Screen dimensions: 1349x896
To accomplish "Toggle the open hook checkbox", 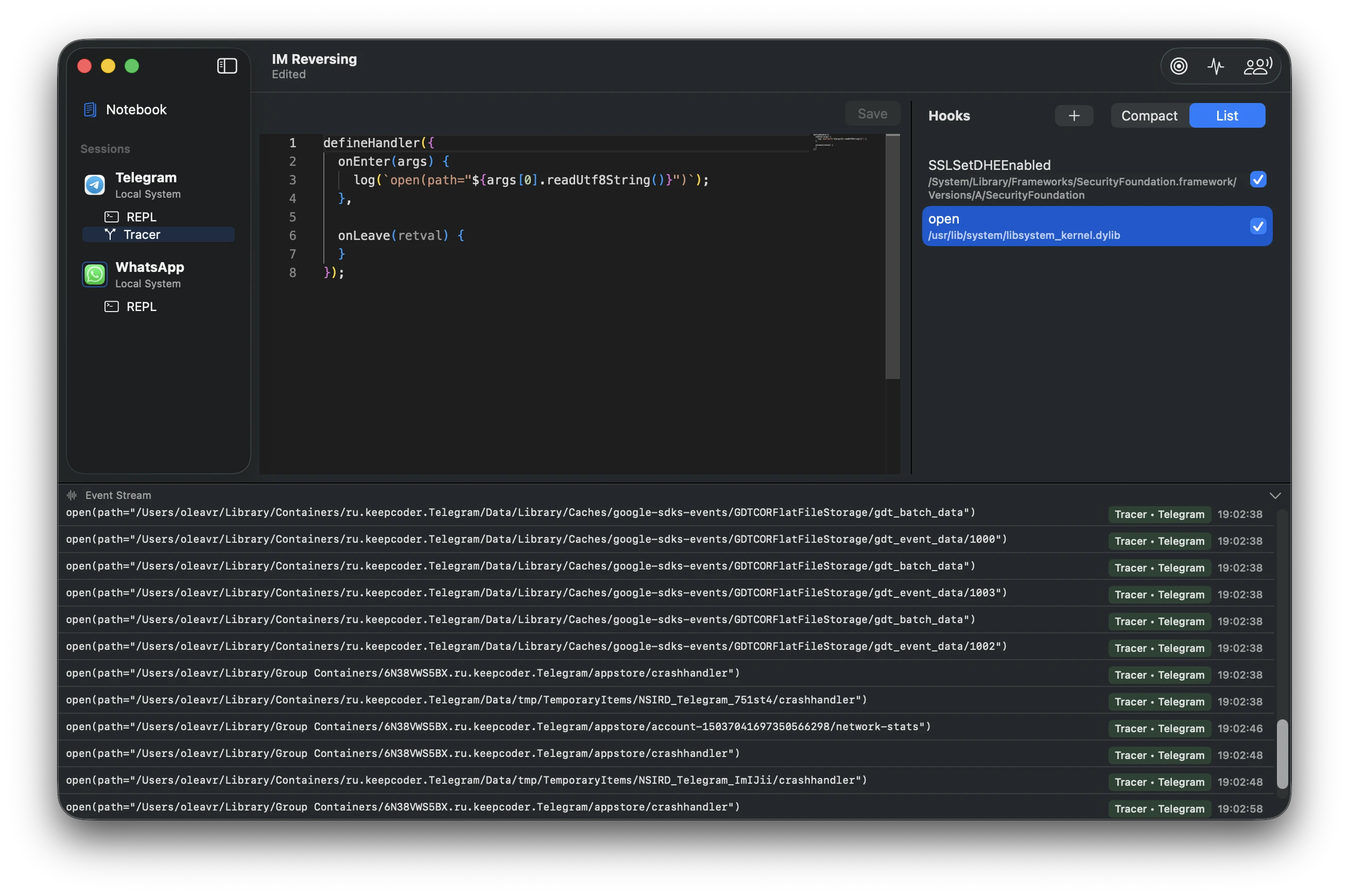I will point(1257,226).
